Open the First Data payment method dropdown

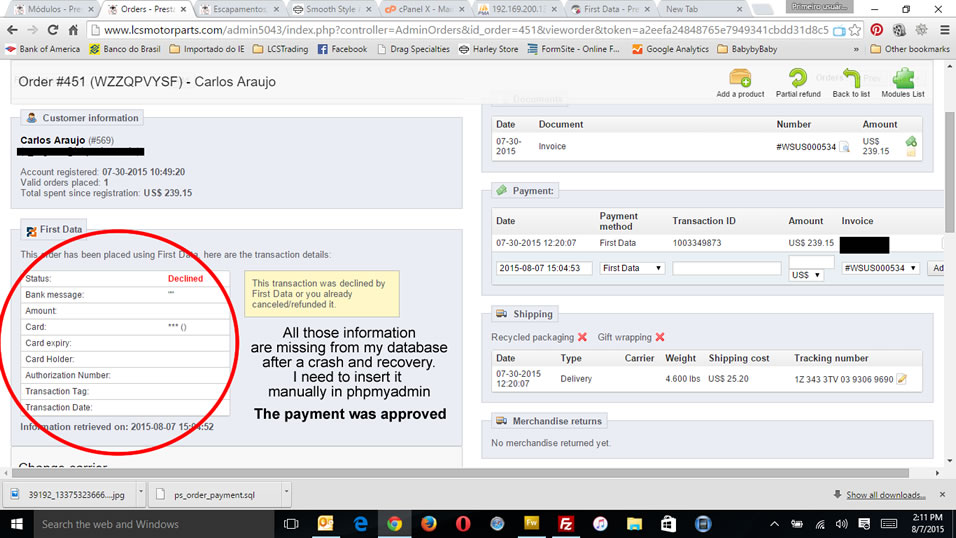[x=631, y=268]
